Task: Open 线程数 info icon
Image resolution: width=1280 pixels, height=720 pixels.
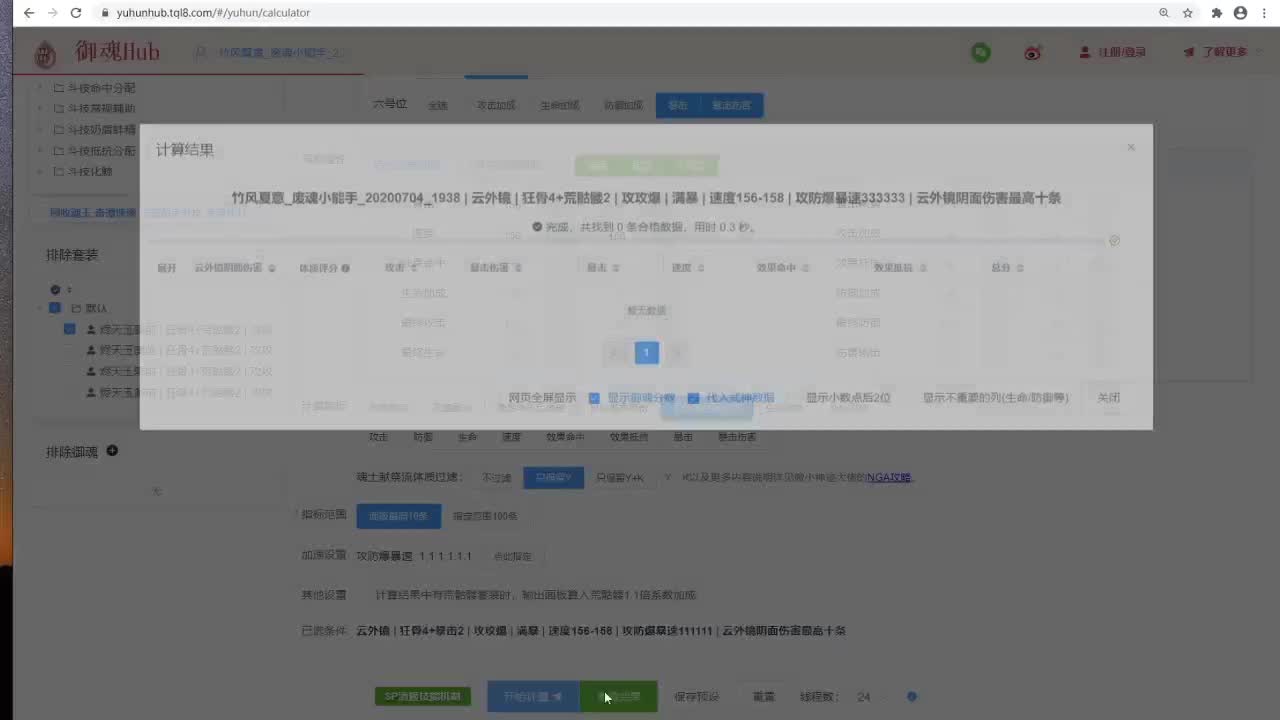Action: [x=911, y=696]
